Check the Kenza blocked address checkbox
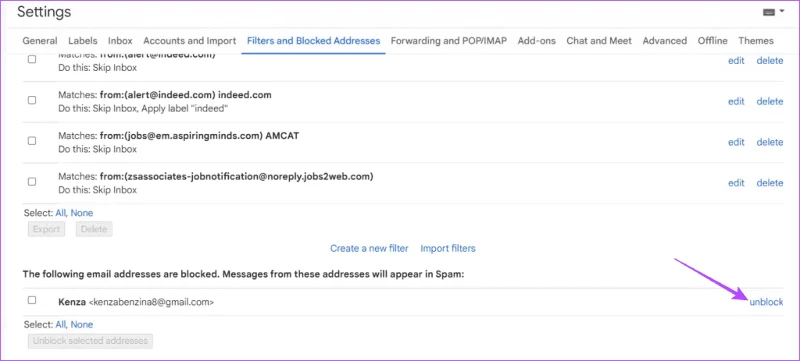Viewport: 800px width, 361px height. (x=32, y=300)
